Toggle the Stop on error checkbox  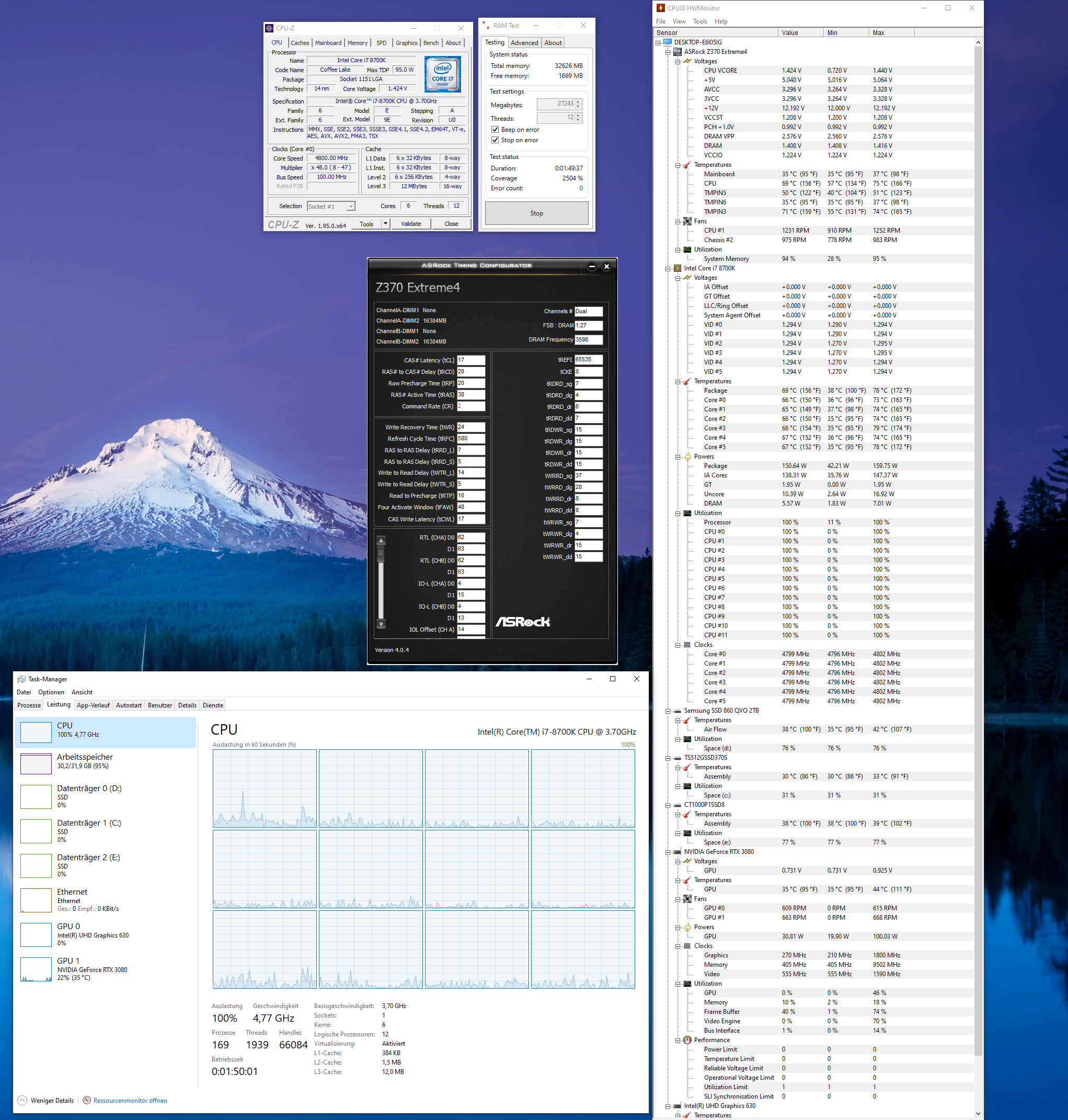tap(495, 140)
